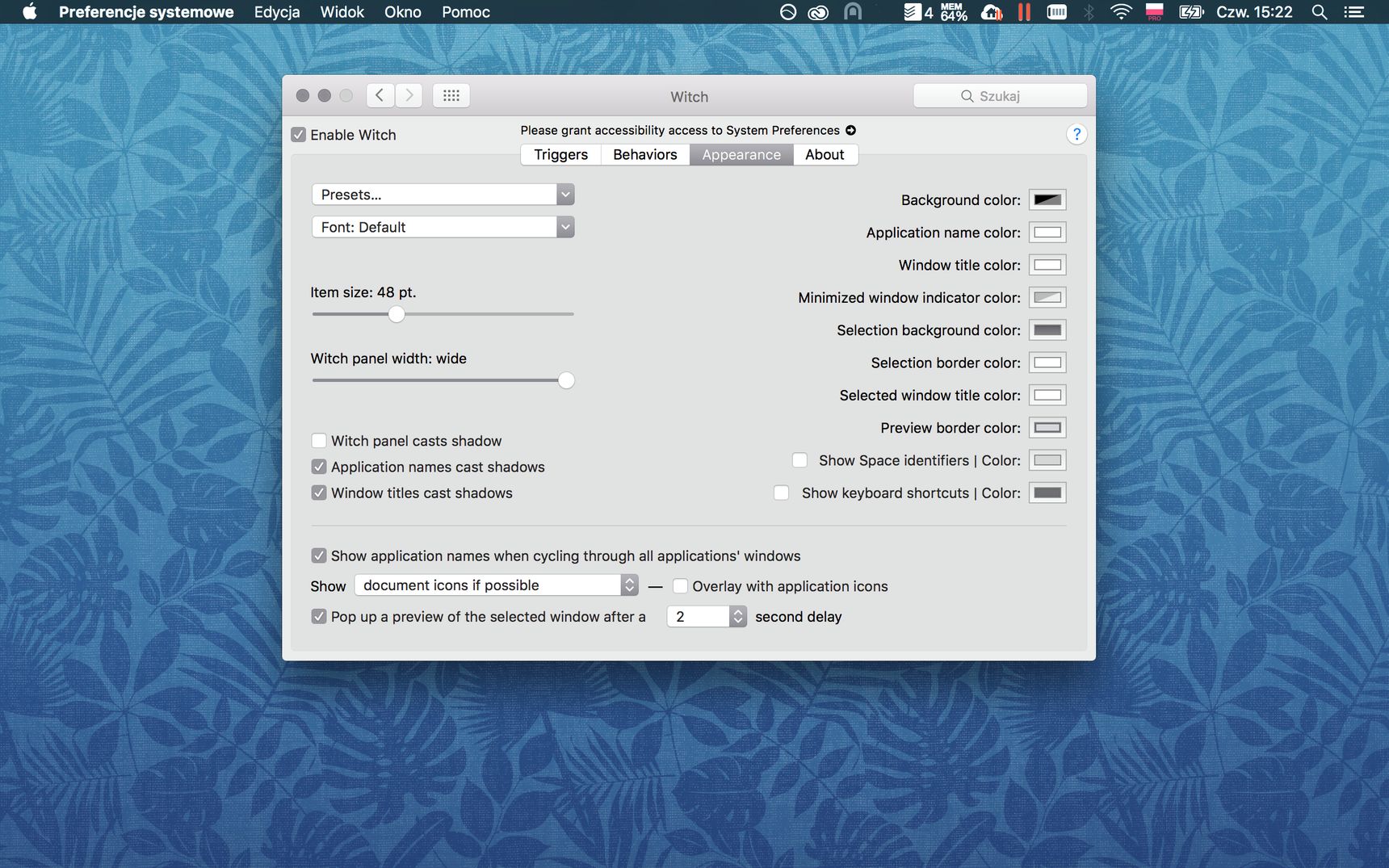
Task: Click the Item size slider
Action: pos(443,314)
